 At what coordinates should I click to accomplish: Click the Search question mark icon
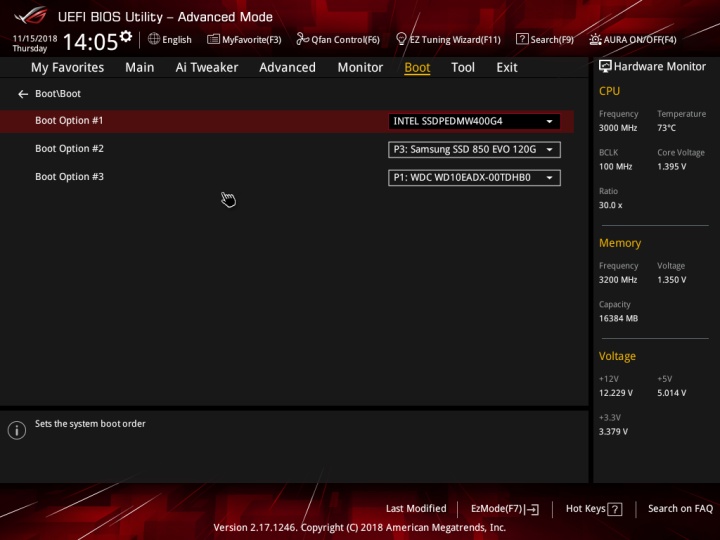[522, 39]
